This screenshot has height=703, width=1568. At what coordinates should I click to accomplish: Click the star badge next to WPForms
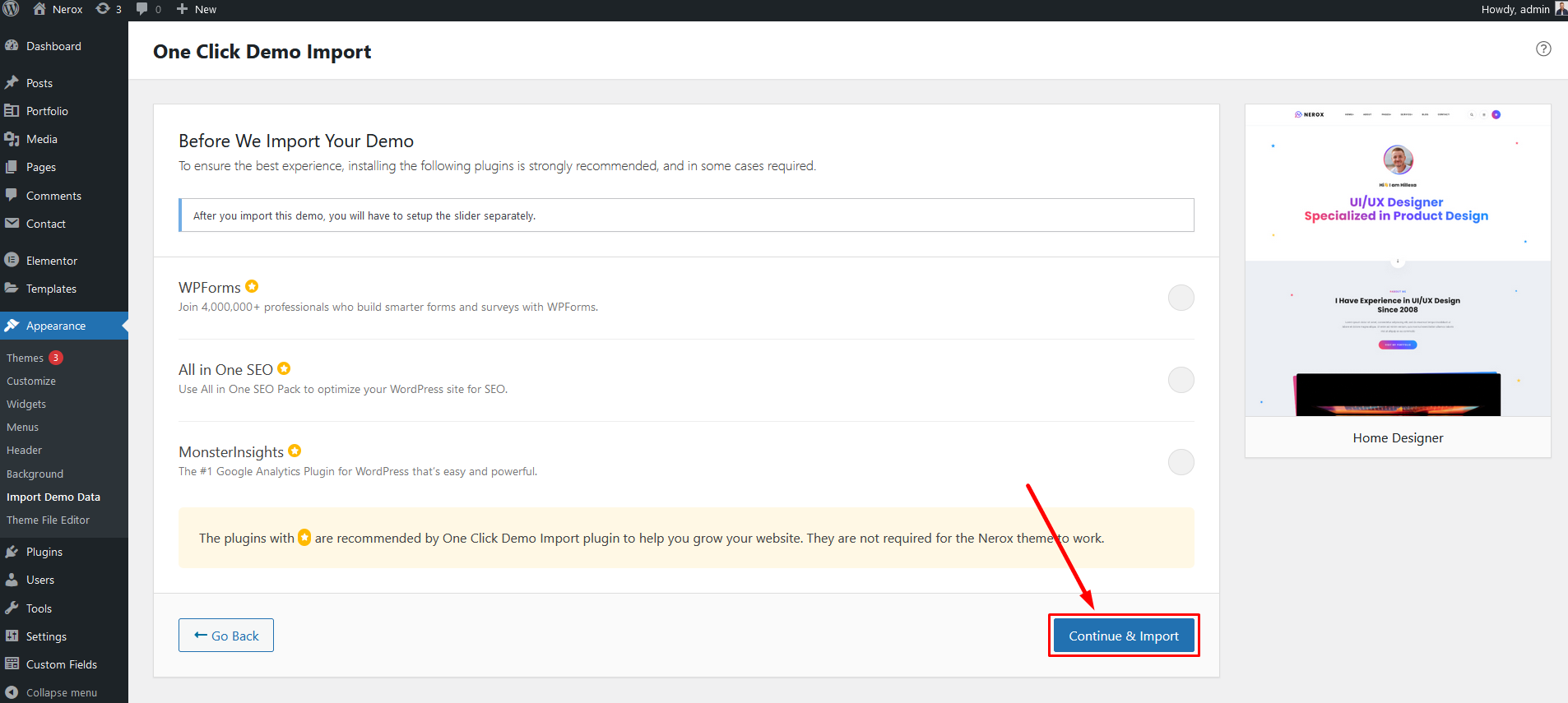[252, 286]
